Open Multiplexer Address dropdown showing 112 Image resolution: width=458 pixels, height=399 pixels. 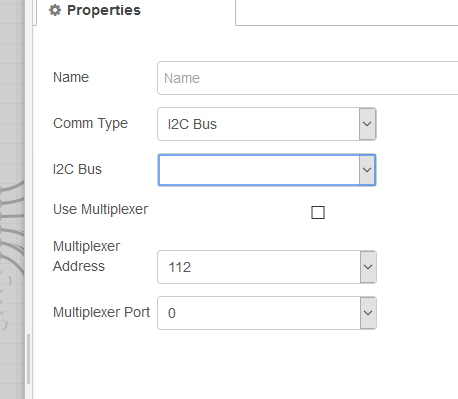point(267,267)
